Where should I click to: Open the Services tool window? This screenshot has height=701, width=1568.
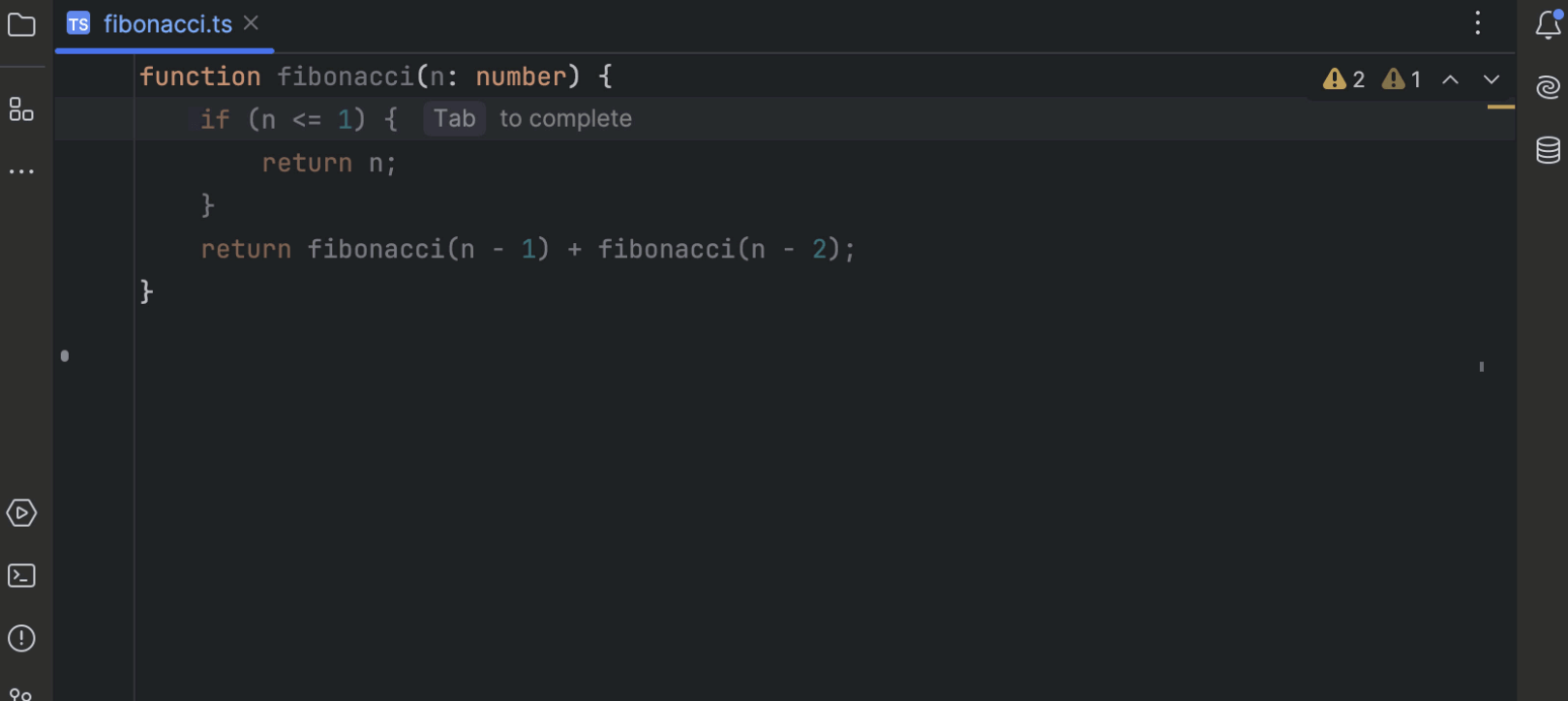[x=21, y=513]
